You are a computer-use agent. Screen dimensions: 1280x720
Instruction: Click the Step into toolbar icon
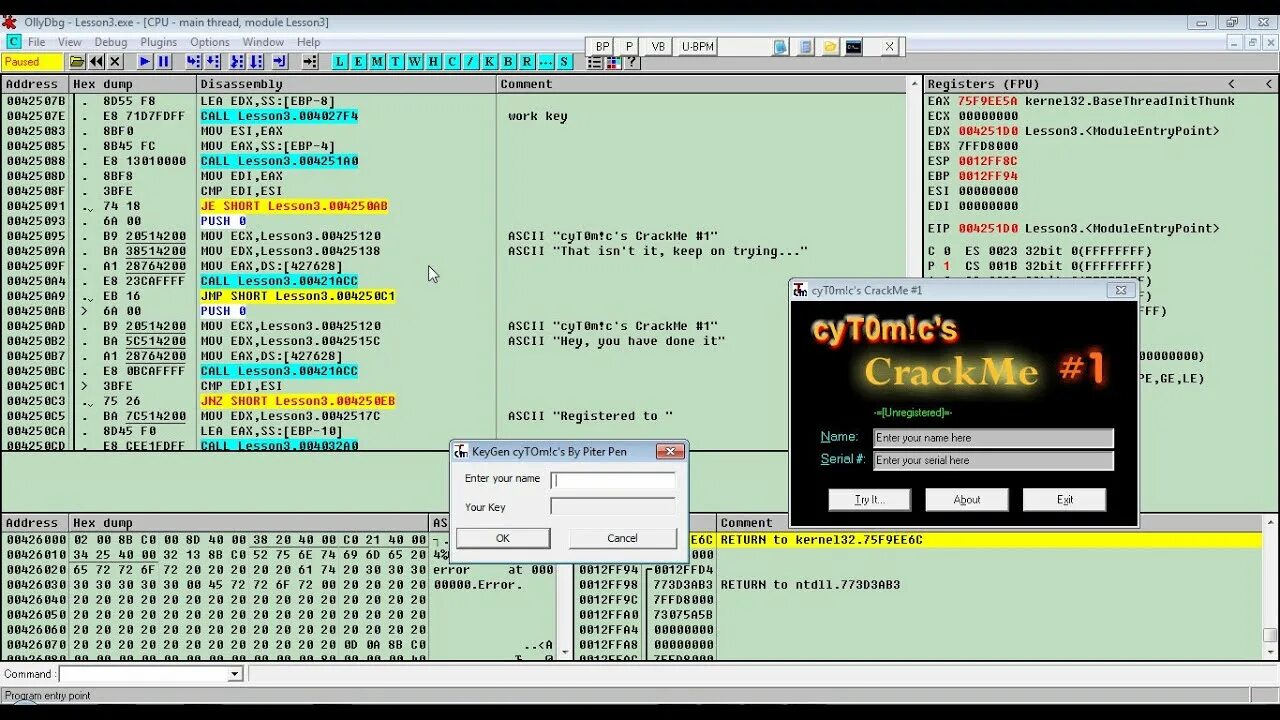[x=193, y=62]
